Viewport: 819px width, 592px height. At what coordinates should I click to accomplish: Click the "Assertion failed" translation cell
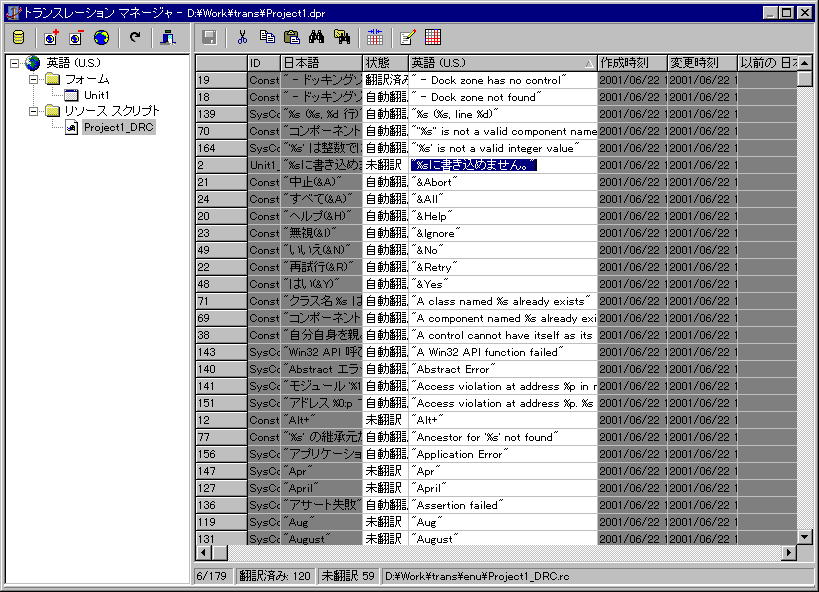[x=503, y=505]
